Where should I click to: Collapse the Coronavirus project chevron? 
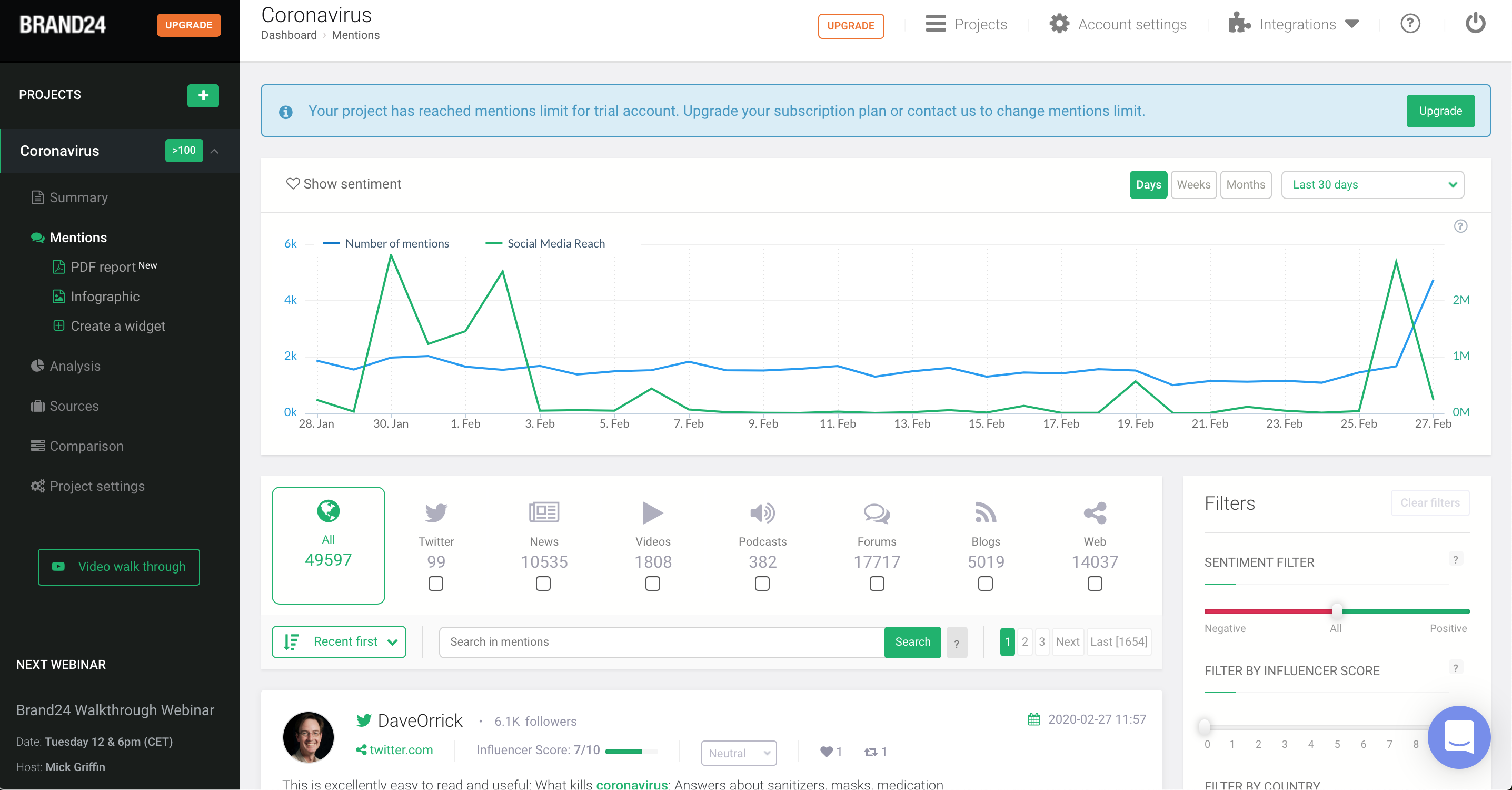click(215, 152)
